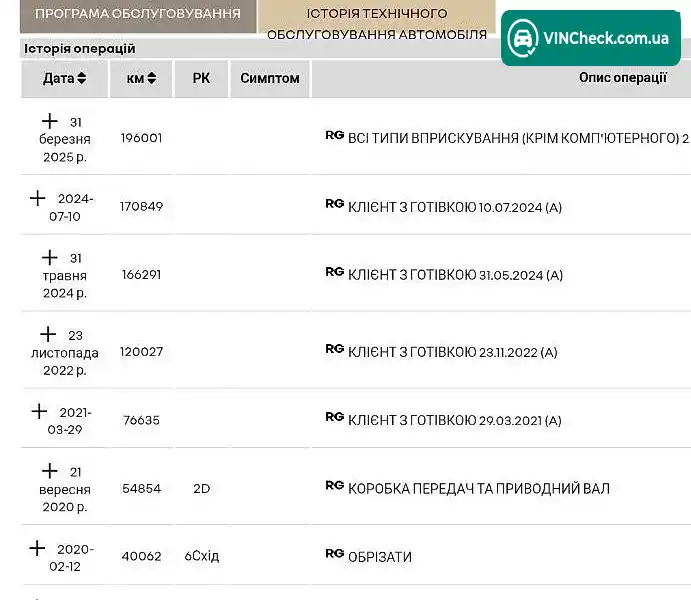This screenshot has width=691, height=600.
Task: Click RG icon beside КЛІЄНТ З ГОТІВКОЮ 10.07.2024
Action: click(x=334, y=204)
